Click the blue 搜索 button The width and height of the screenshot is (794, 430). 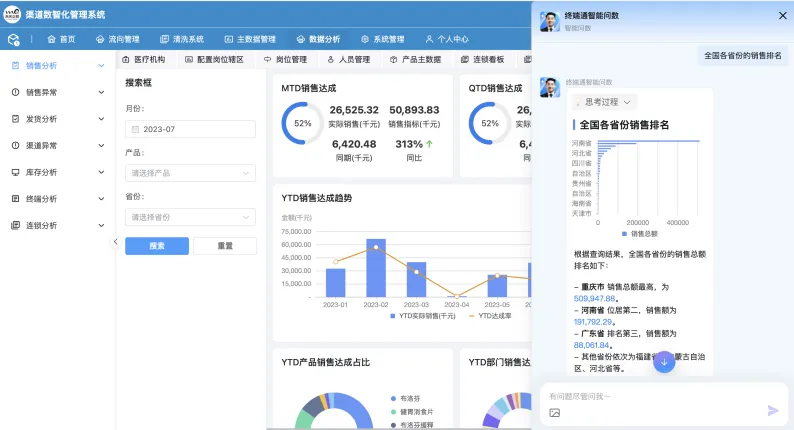pyautogui.click(x=157, y=246)
